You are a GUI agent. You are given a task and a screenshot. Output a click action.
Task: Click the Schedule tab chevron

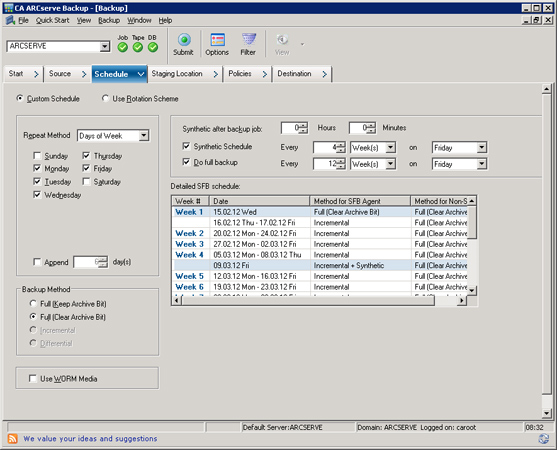tap(141, 74)
